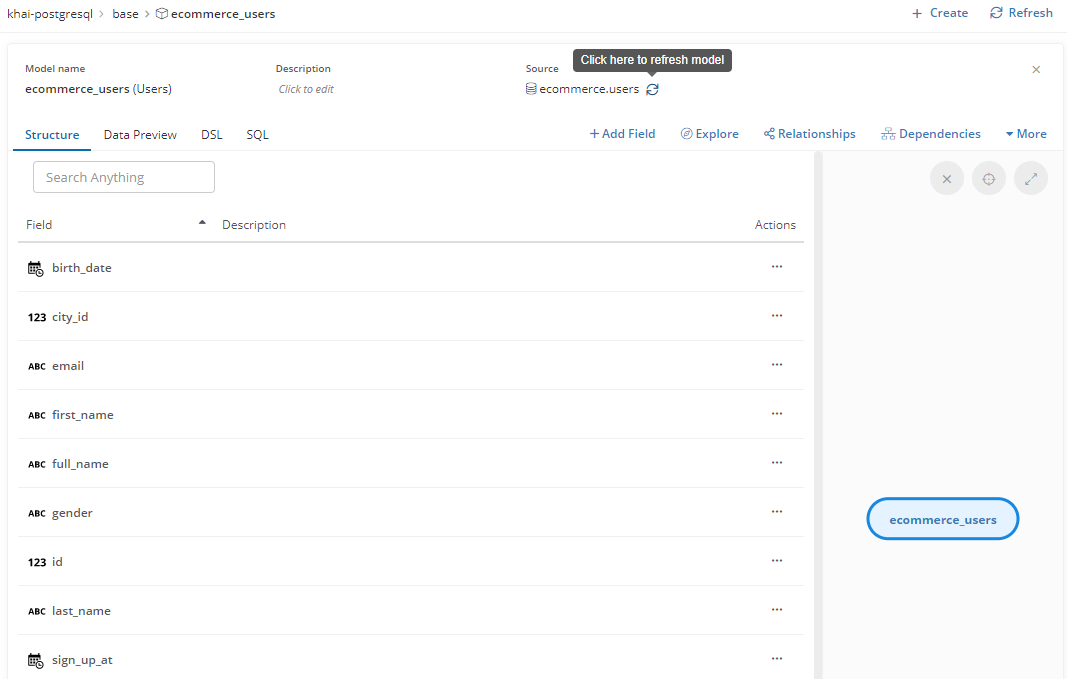Image resolution: width=1067 pixels, height=679 pixels.
Task: Open actions menu for email row
Action: [x=776, y=365]
